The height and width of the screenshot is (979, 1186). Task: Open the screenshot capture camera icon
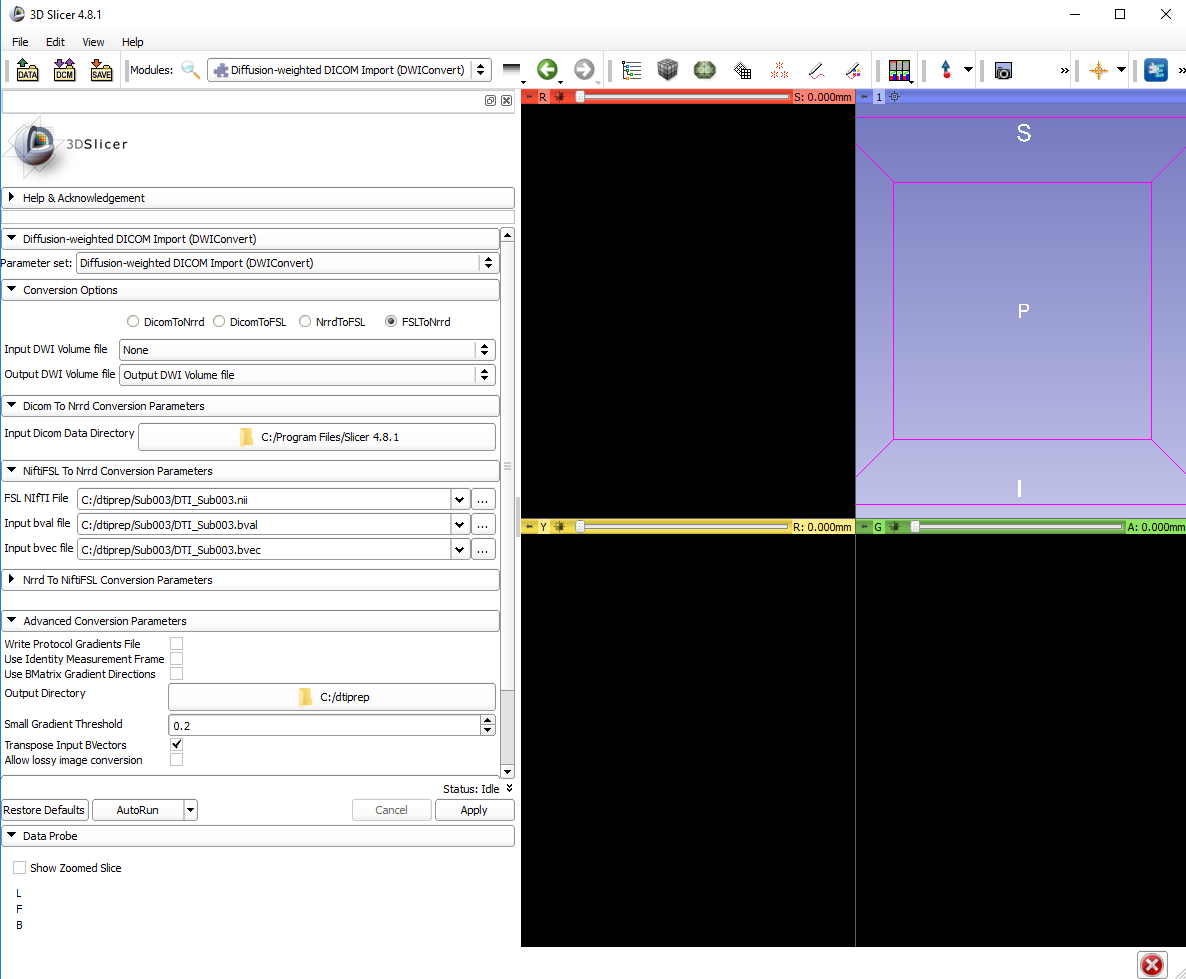(1003, 70)
